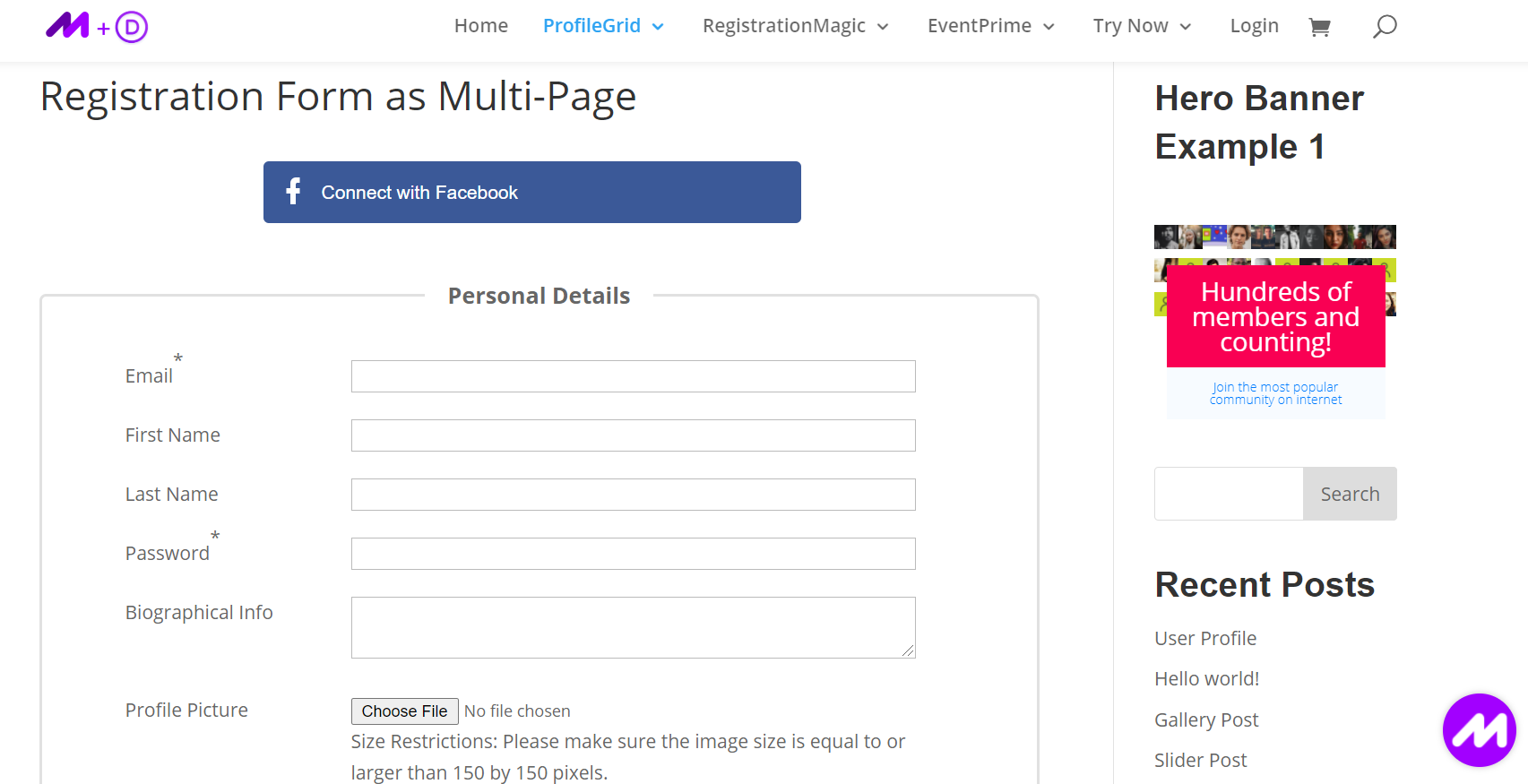1528x784 pixels.
Task: Click the Biographical Info label
Action: point(199,612)
